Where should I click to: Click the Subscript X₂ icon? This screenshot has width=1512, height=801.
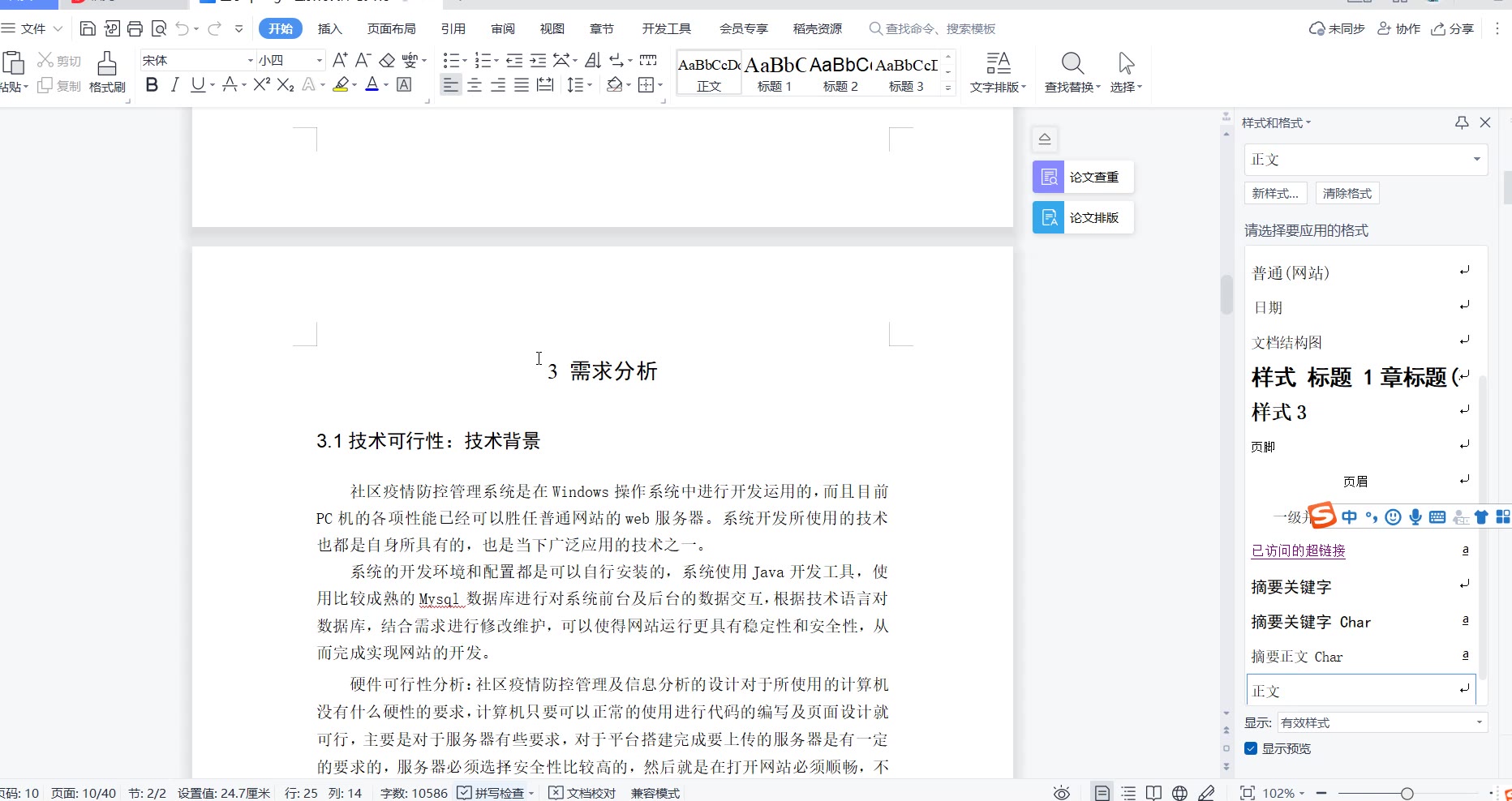pyautogui.click(x=286, y=84)
